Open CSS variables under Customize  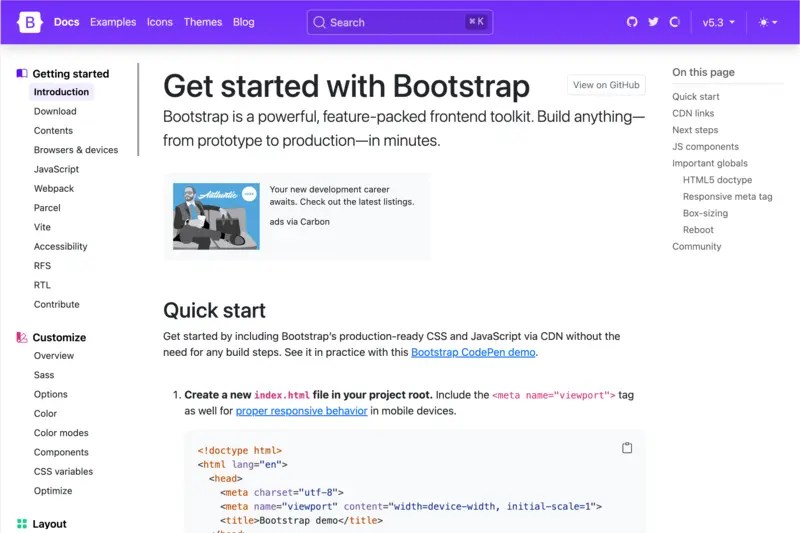click(63, 472)
